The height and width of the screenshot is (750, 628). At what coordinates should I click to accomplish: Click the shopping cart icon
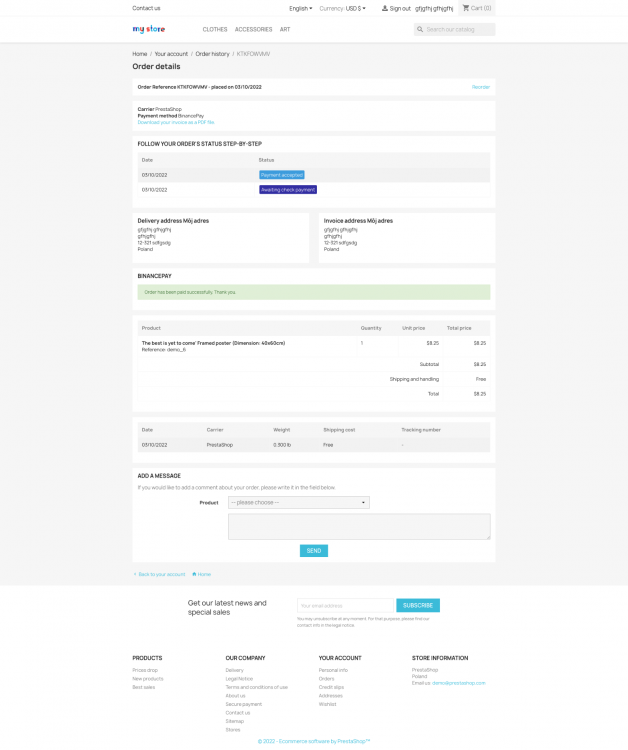(x=465, y=8)
